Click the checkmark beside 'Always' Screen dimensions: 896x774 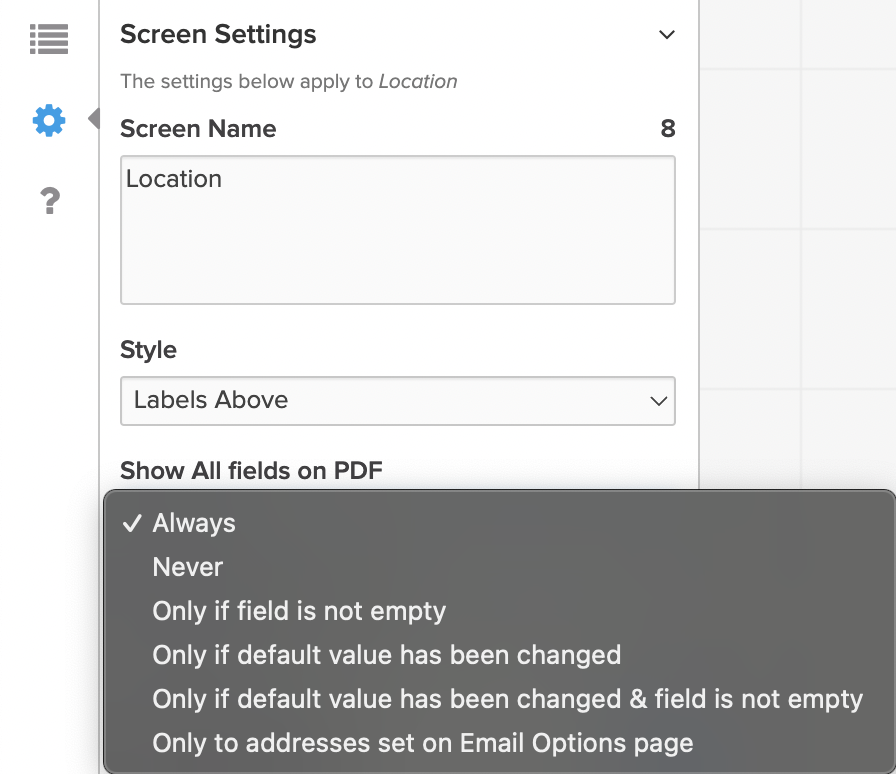131,522
